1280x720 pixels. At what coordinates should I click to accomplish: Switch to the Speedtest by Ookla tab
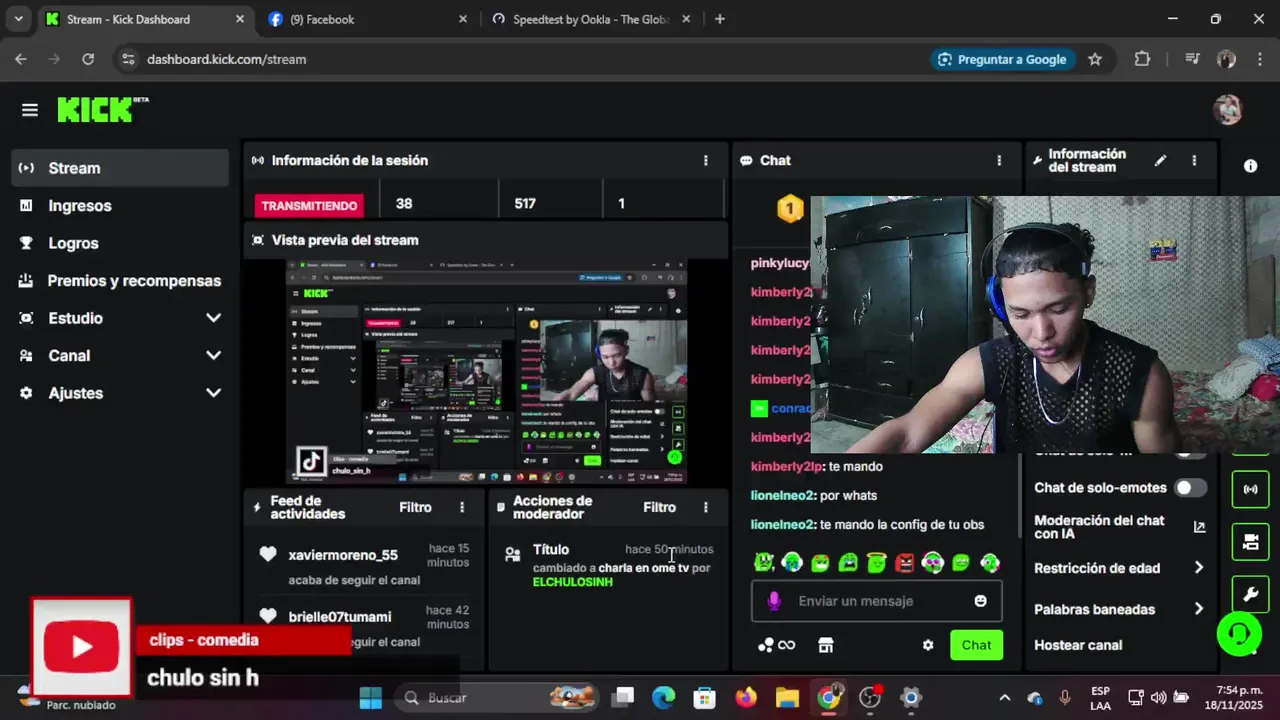pyautogui.click(x=590, y=19)
